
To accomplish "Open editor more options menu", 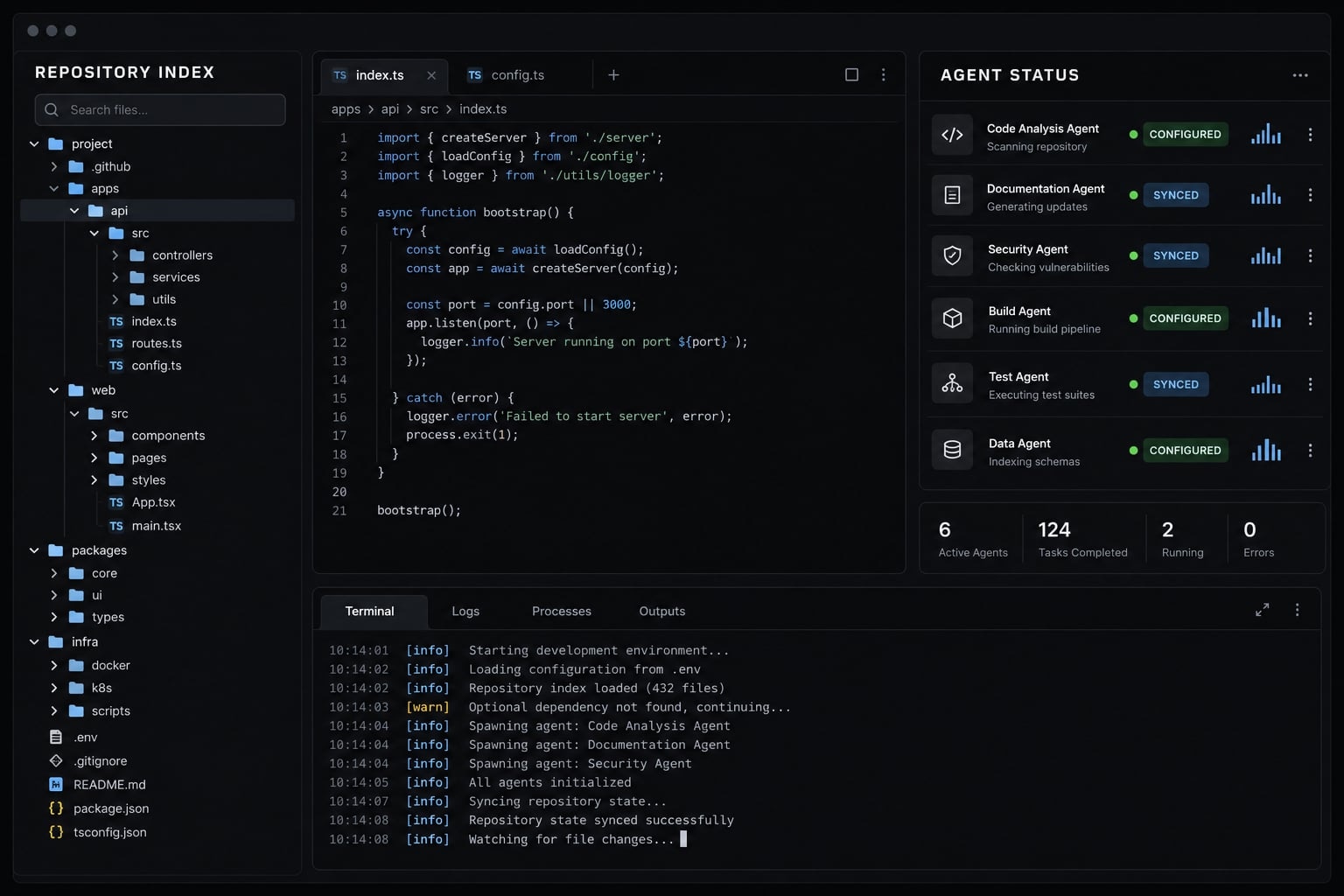I will [x=884, y=75].
